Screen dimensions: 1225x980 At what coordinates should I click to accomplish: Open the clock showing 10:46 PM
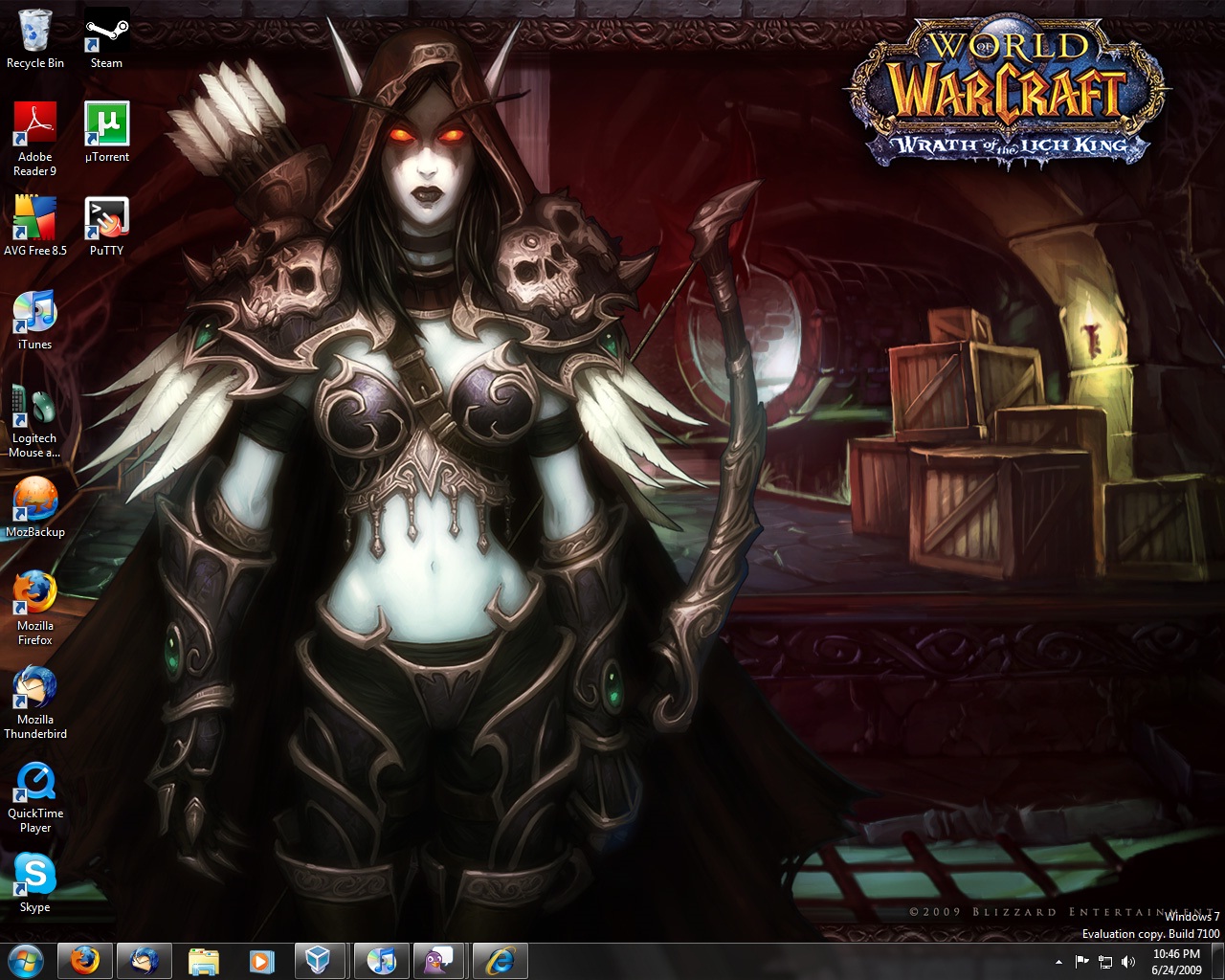1176,962
